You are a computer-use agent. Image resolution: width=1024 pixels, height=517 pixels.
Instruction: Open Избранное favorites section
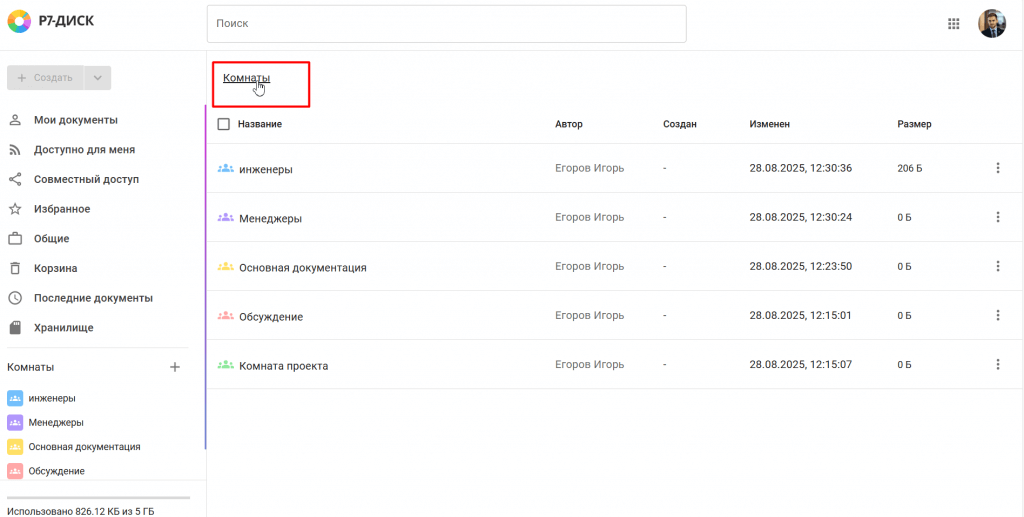click(62, 209)
